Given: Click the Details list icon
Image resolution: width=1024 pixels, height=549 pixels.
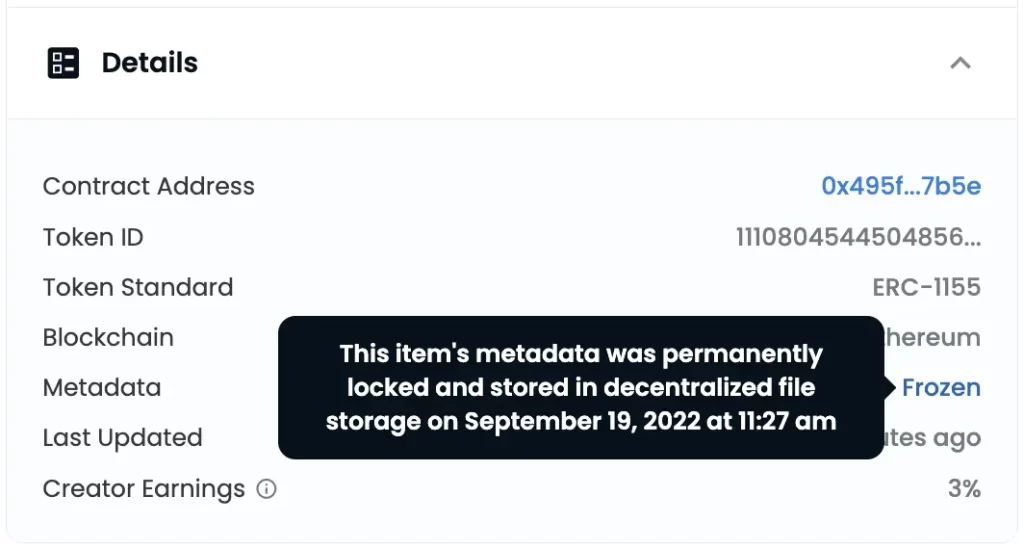Looking at the screenshot, I should (x=63, y=63).
